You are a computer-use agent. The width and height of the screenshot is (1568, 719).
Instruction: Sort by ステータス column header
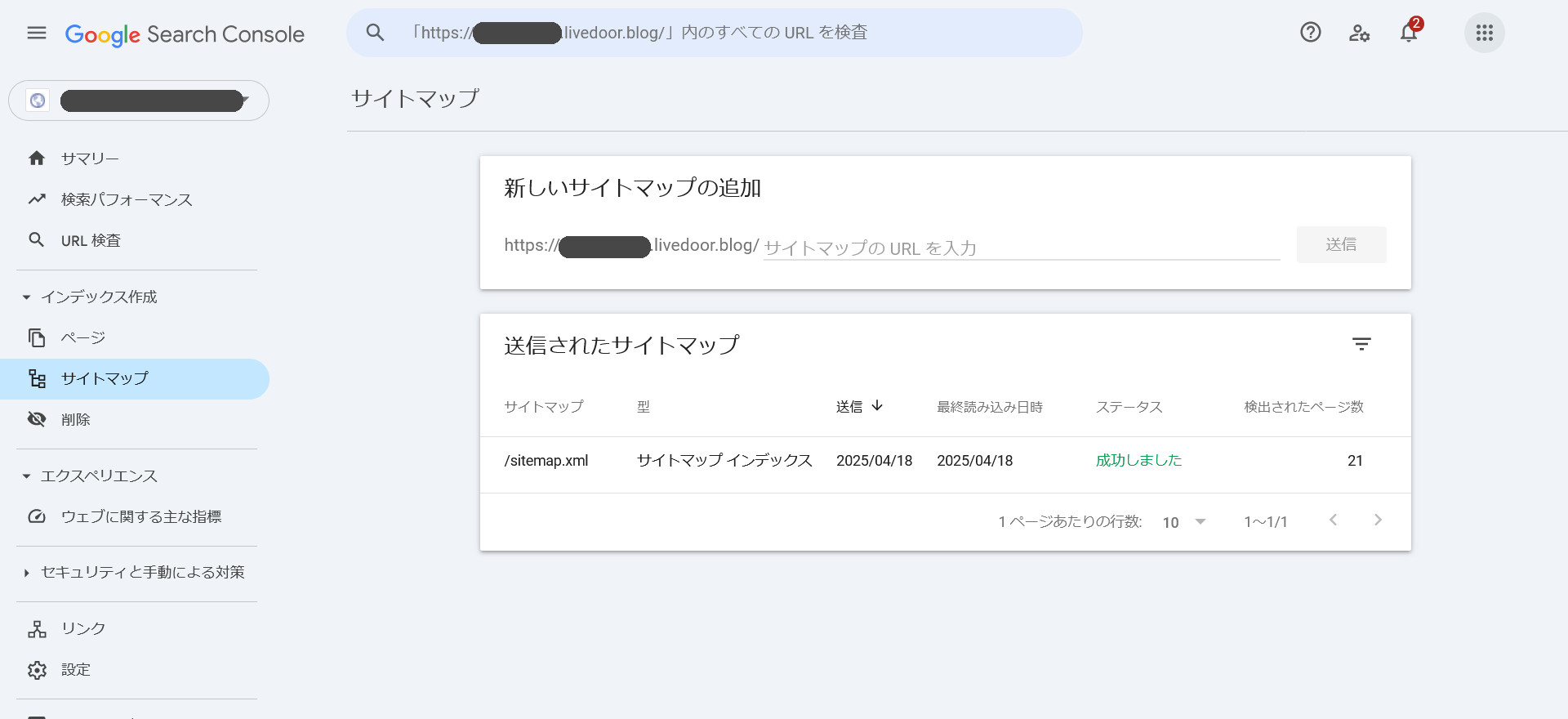1129,407
